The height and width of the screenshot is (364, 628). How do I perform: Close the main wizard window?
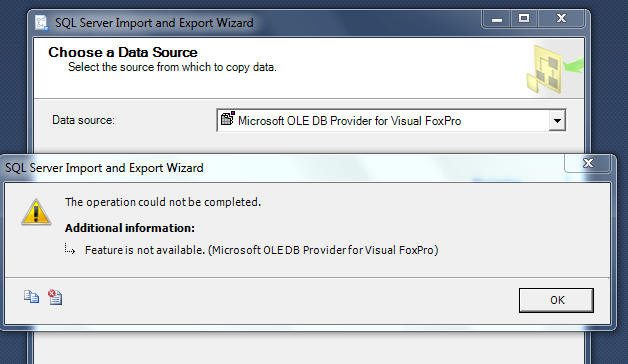(562, 19)
